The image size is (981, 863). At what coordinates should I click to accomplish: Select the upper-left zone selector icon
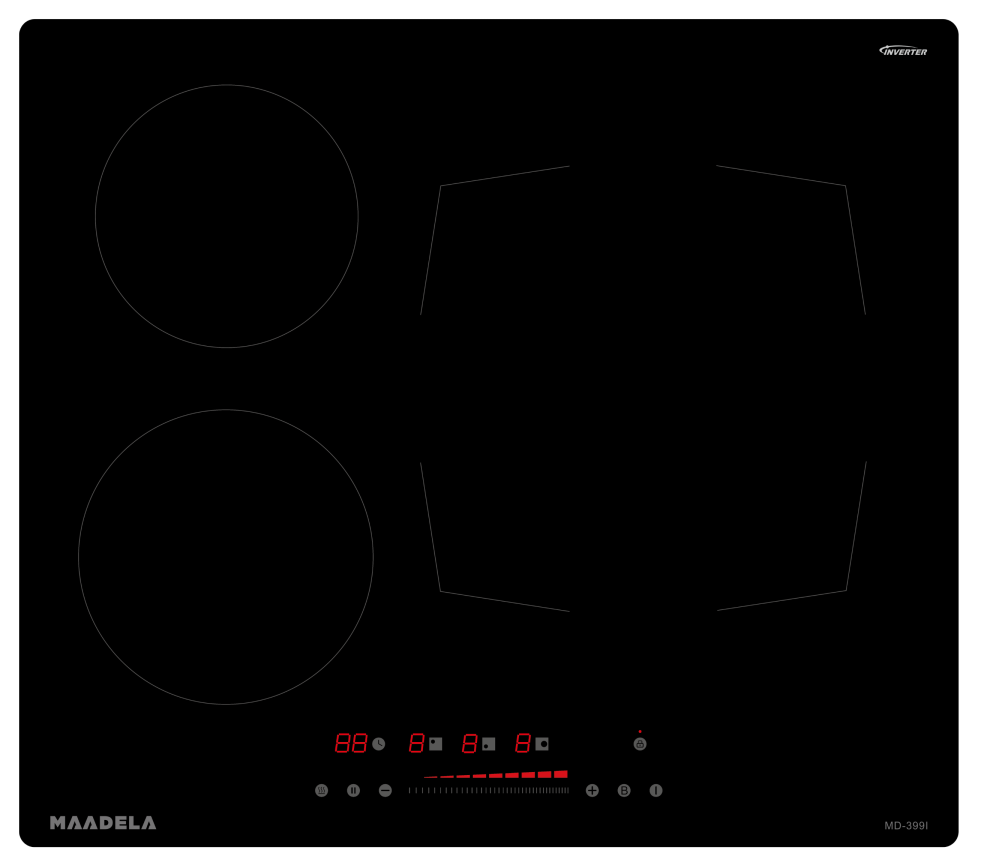pos(435,744)
